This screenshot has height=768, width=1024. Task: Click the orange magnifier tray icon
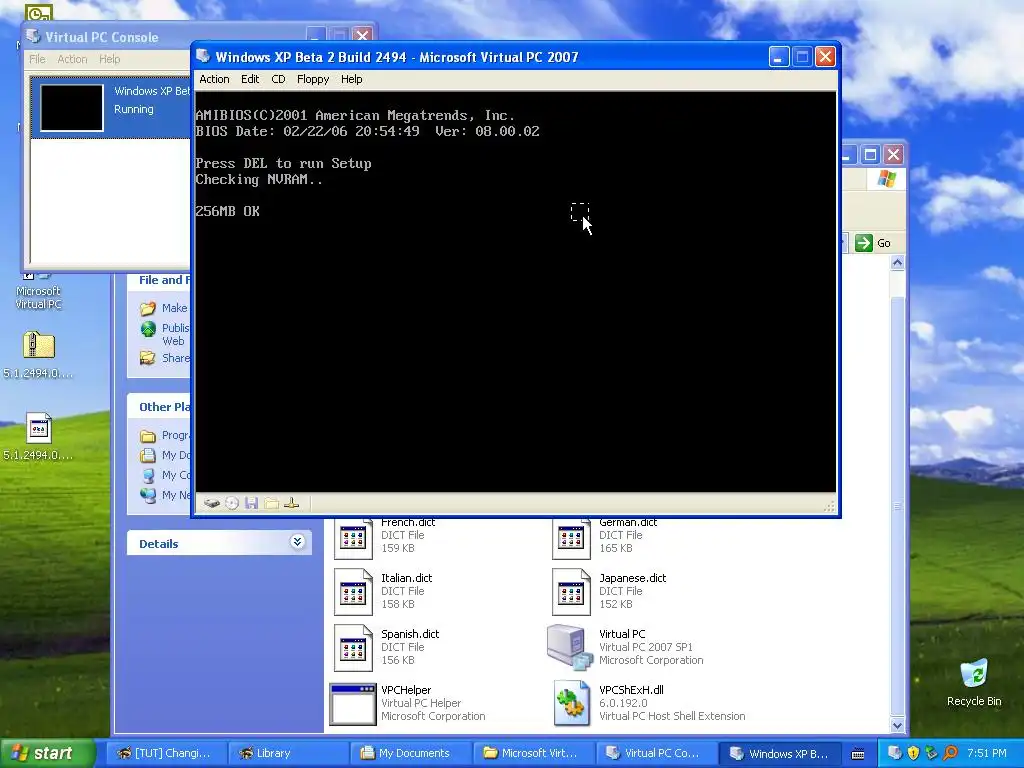pos(950,753)
